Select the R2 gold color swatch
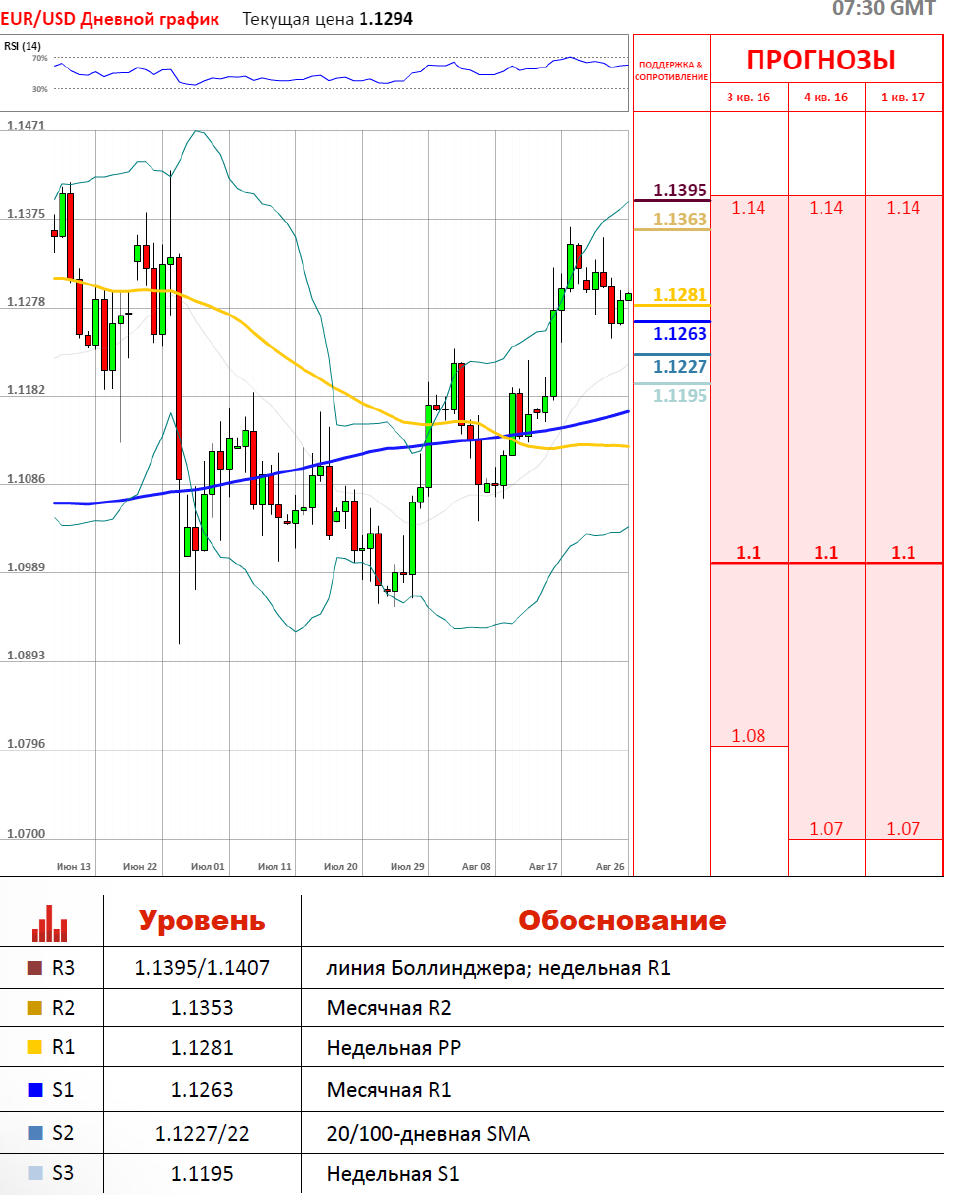 (34, 1008)
